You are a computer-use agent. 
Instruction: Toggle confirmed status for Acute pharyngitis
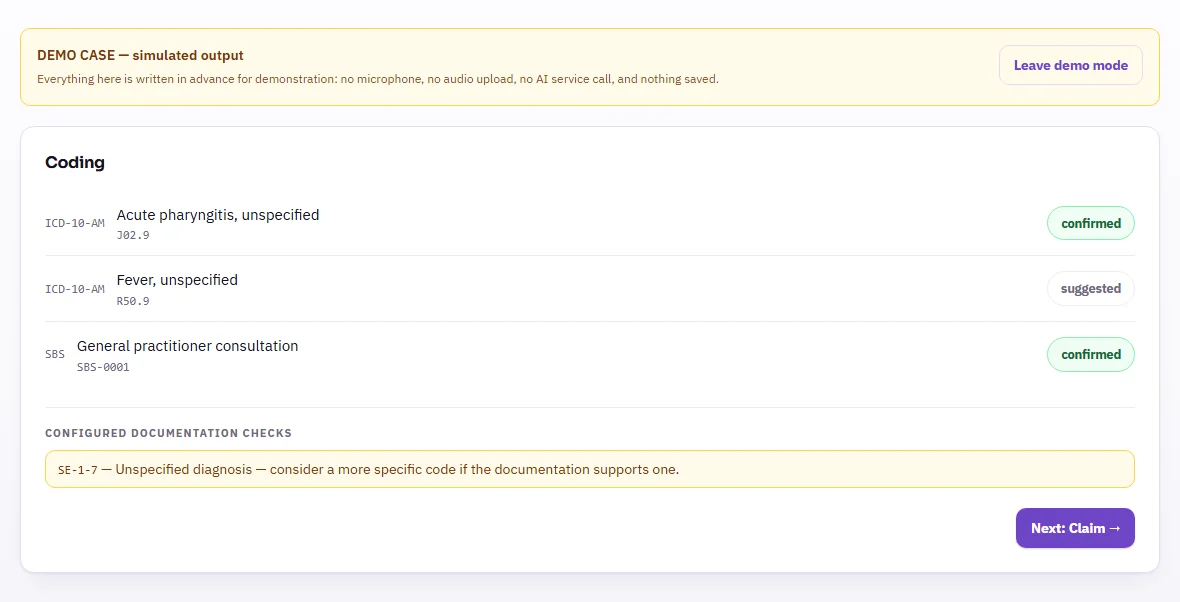coord(1090,223)
